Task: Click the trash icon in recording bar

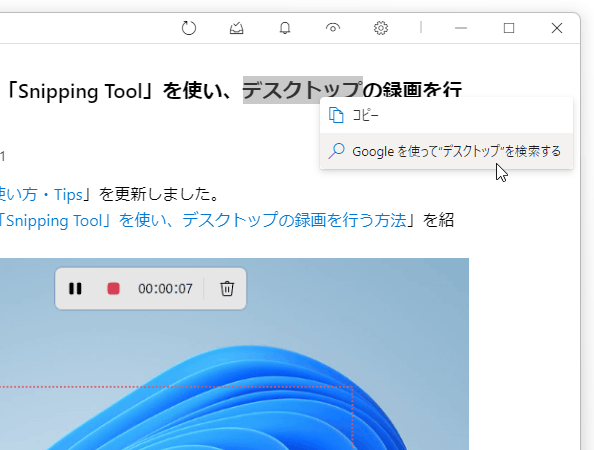Action: [227, 289]
